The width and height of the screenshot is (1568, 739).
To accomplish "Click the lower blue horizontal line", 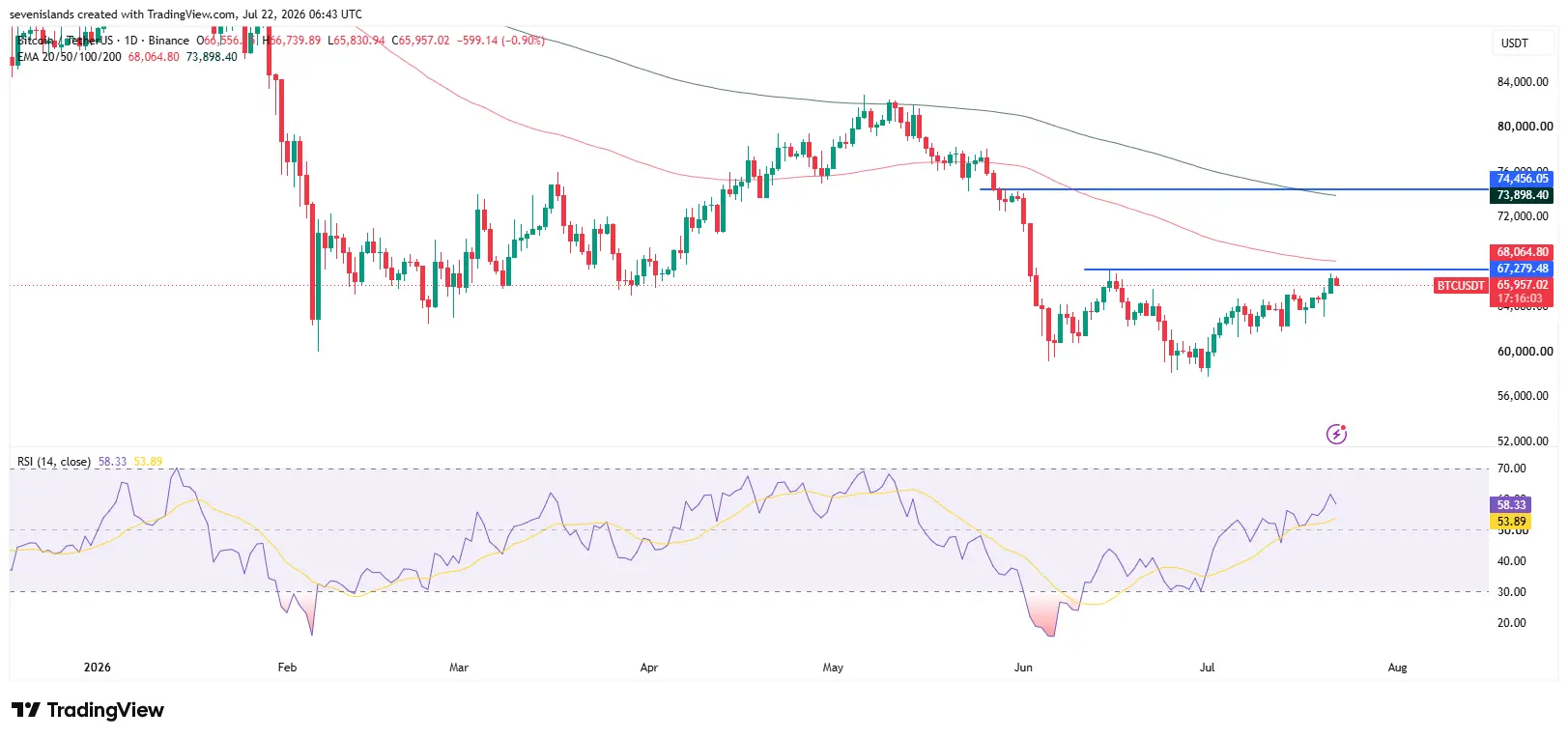I will (x=1286, y=270).
